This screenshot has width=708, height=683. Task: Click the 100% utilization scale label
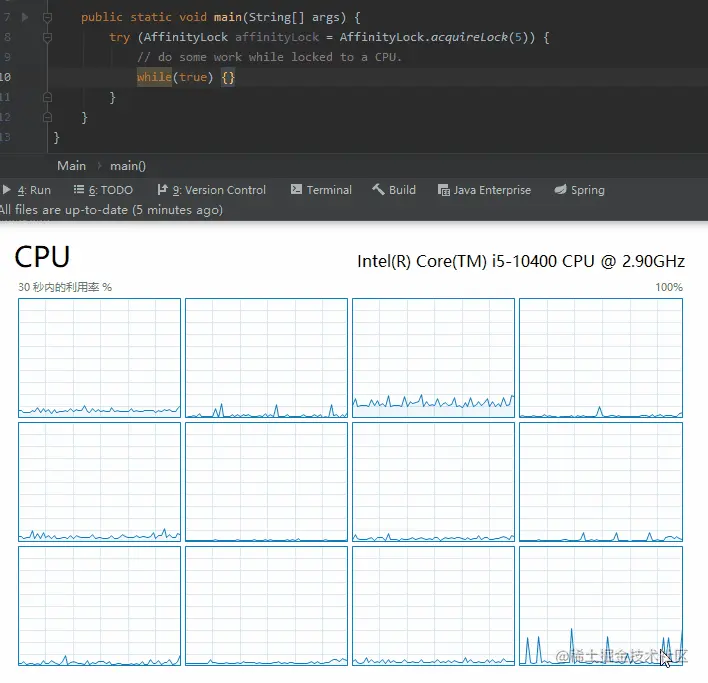click(x=669, y=287)
